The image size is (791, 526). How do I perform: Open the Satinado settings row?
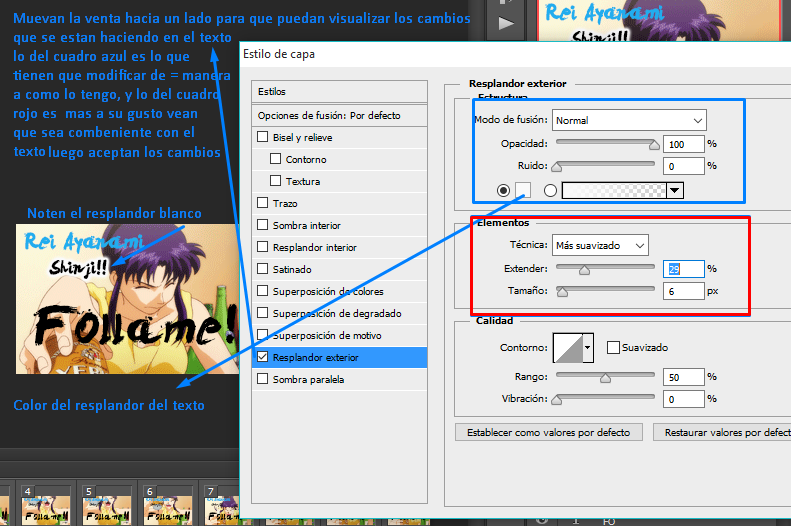(340, 269)
